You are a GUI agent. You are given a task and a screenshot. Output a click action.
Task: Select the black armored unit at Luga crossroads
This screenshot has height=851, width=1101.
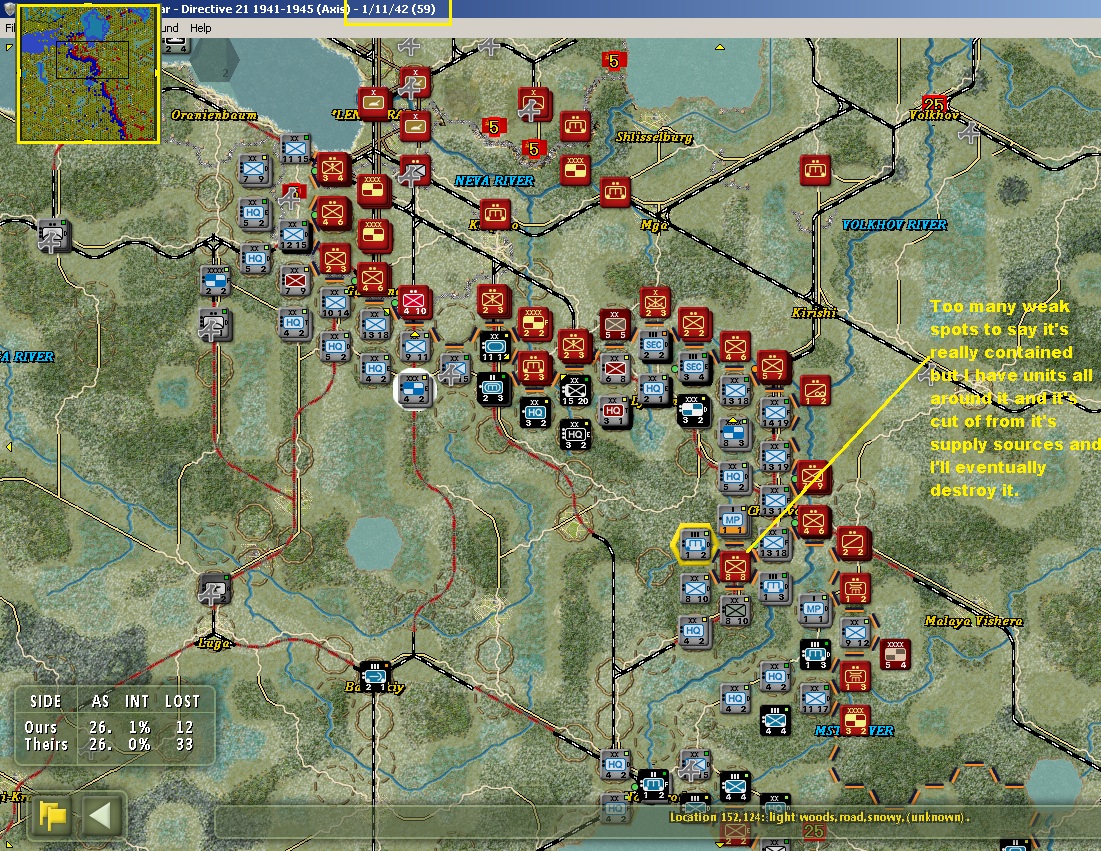click(x=374, y=678)
